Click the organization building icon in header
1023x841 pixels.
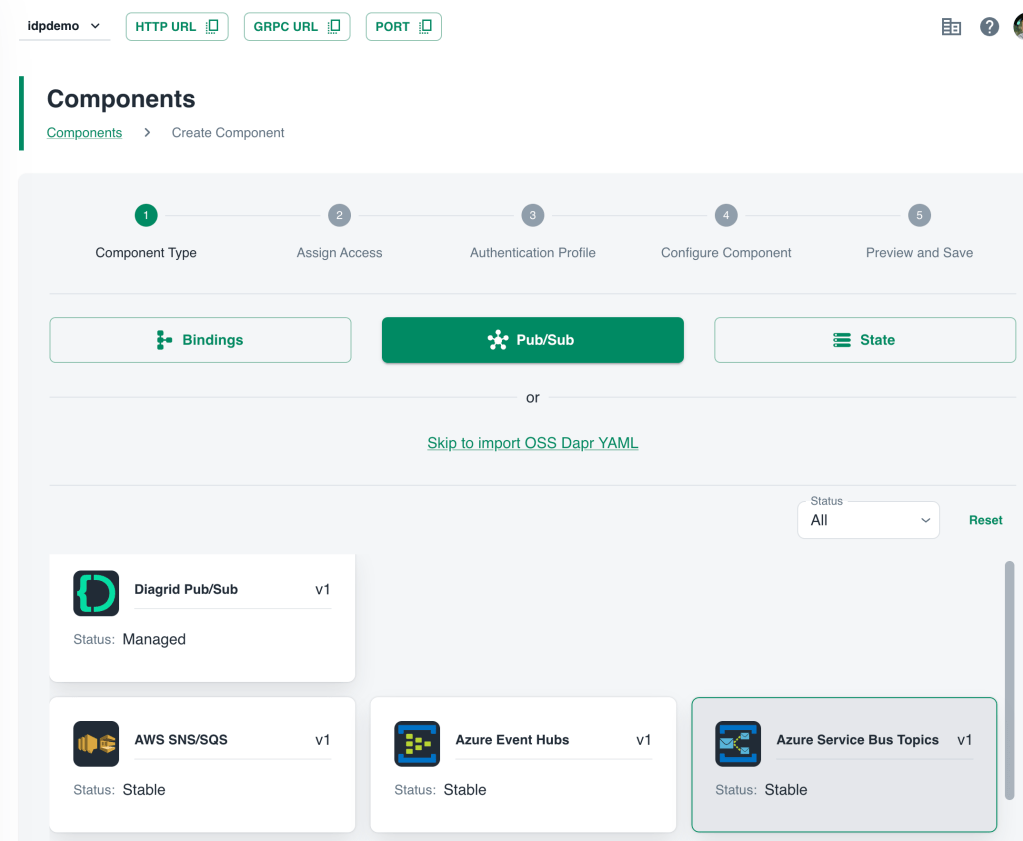(951, 27)
